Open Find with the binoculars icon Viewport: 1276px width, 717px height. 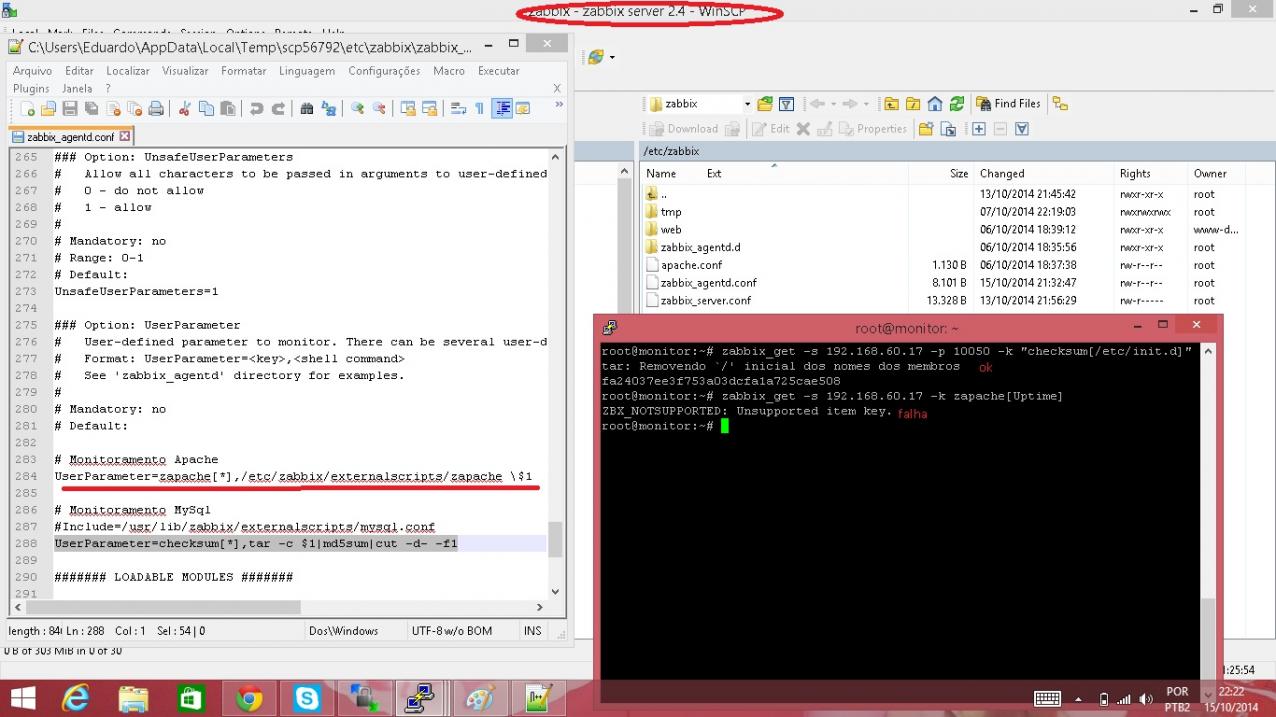pos(307,109)
